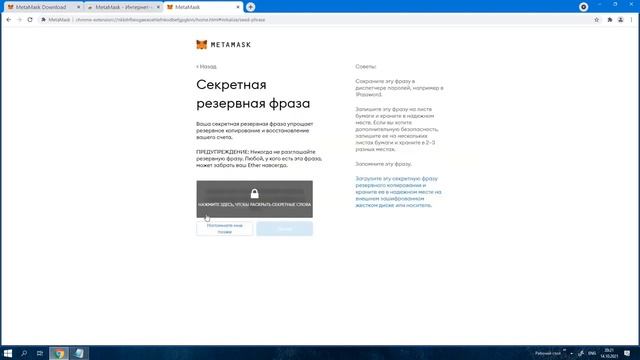Open Task View on taskbar
The image size is (640, 360).
click(40, 353)
